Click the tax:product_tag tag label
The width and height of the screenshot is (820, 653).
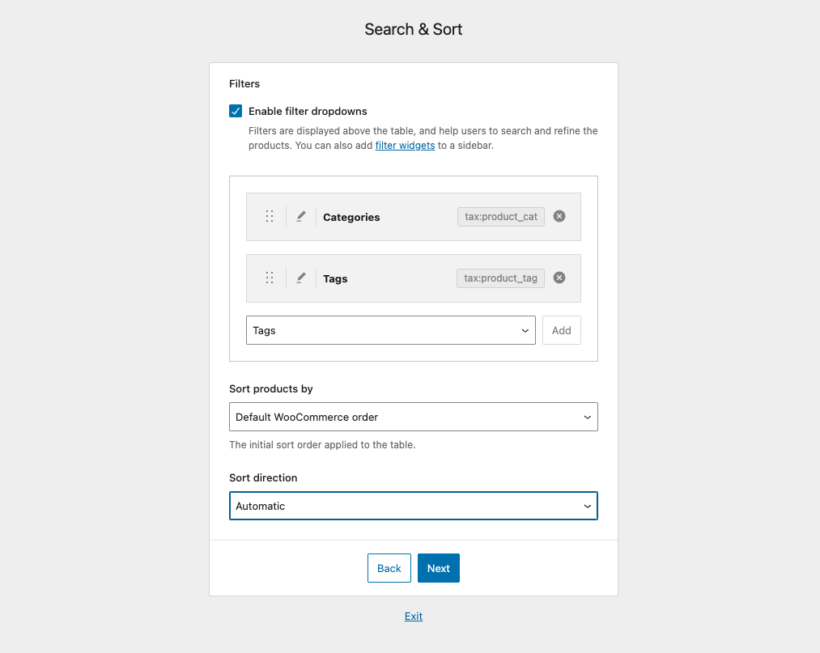click(500, 278)
